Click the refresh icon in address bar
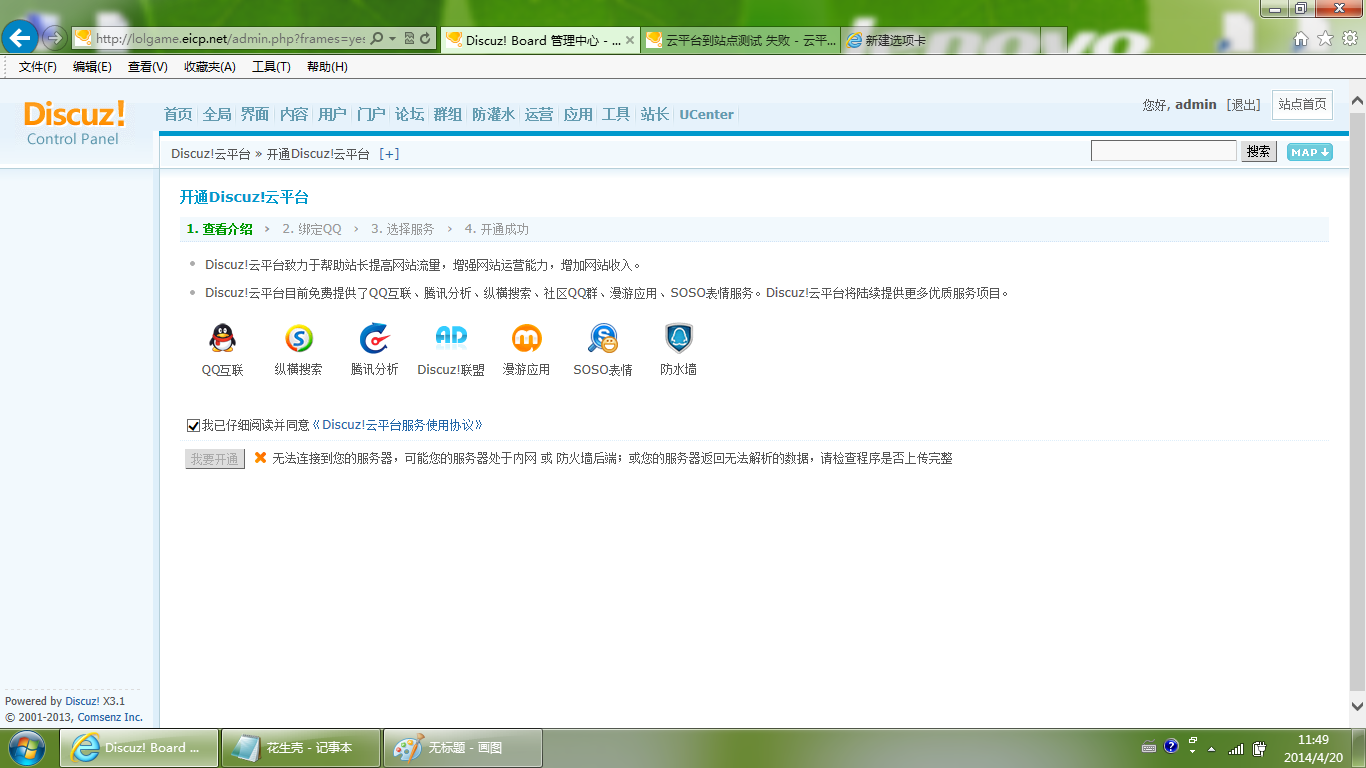The height and width of the screenshot is (768, 1366). (426, 38)
